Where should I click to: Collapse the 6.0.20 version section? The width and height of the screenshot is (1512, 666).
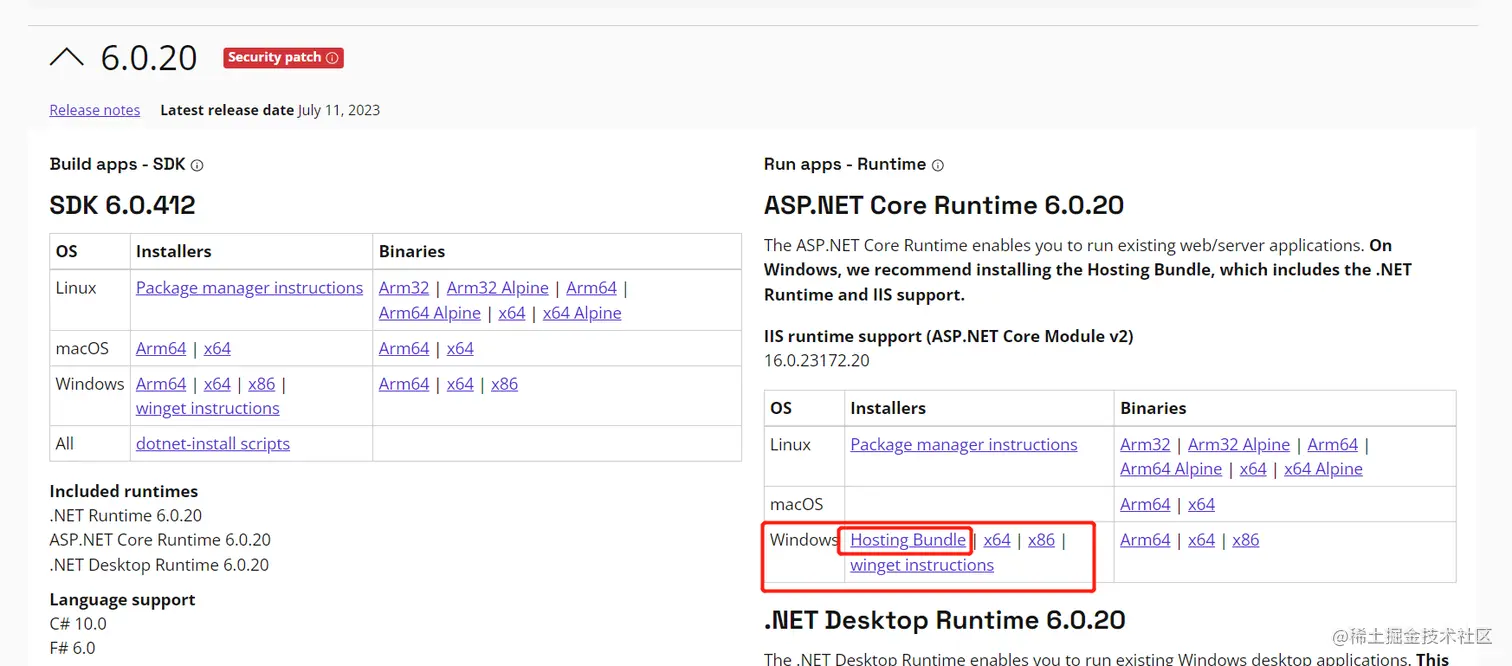[66, 58]
